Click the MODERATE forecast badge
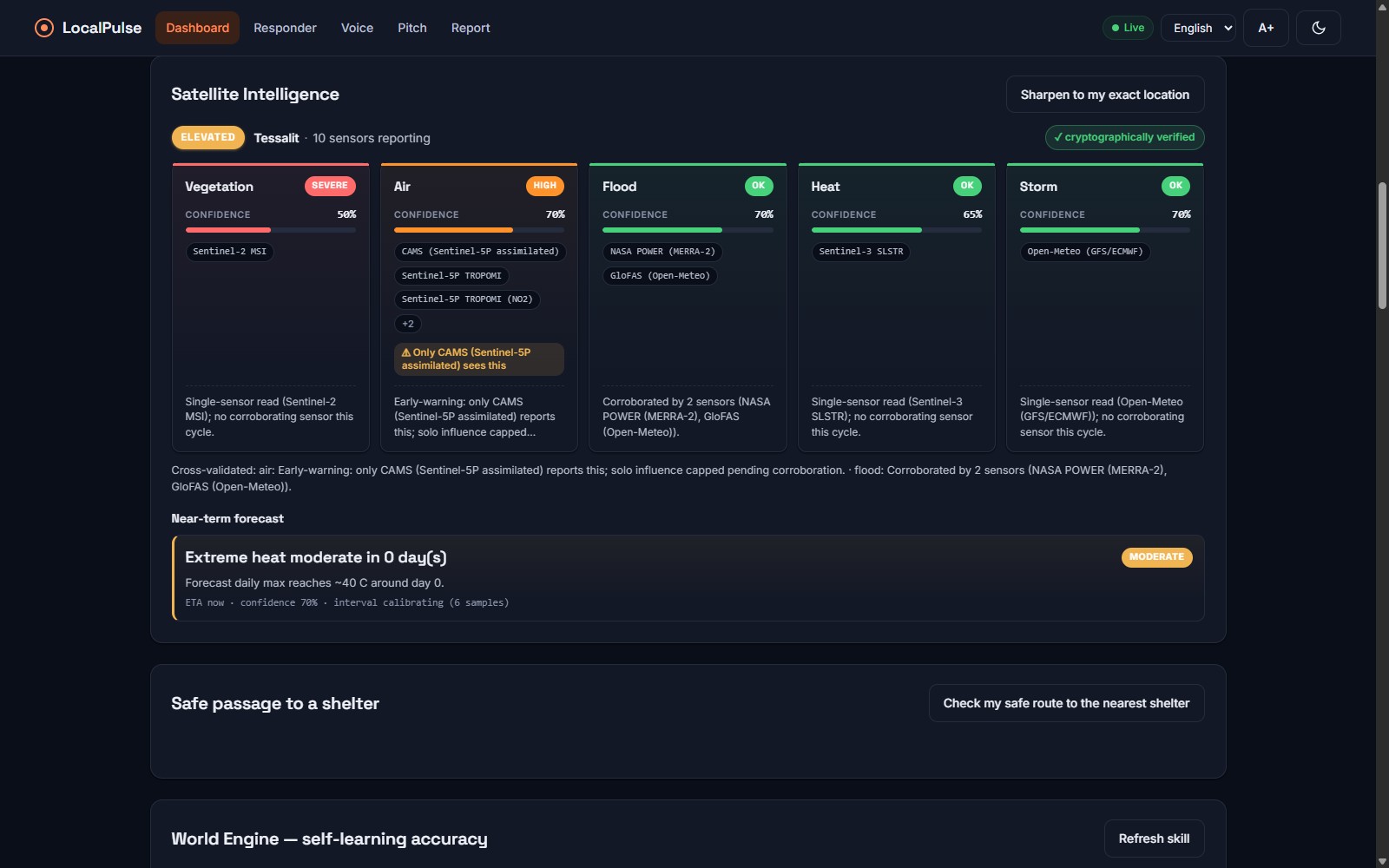 (x=1156, y=557)
